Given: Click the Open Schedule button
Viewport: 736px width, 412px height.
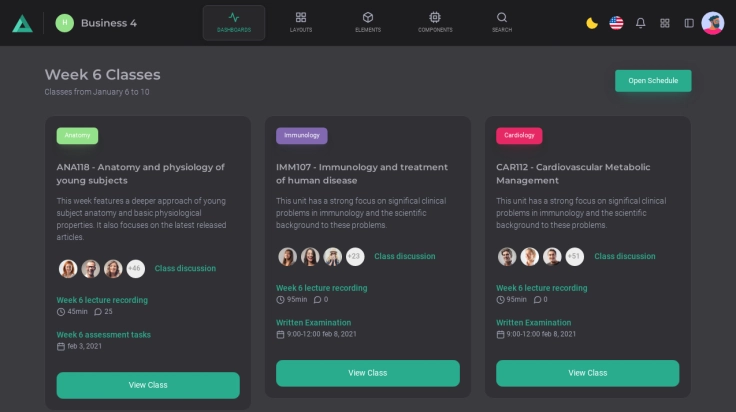Looking at the screenshot, I should point(653,81).
